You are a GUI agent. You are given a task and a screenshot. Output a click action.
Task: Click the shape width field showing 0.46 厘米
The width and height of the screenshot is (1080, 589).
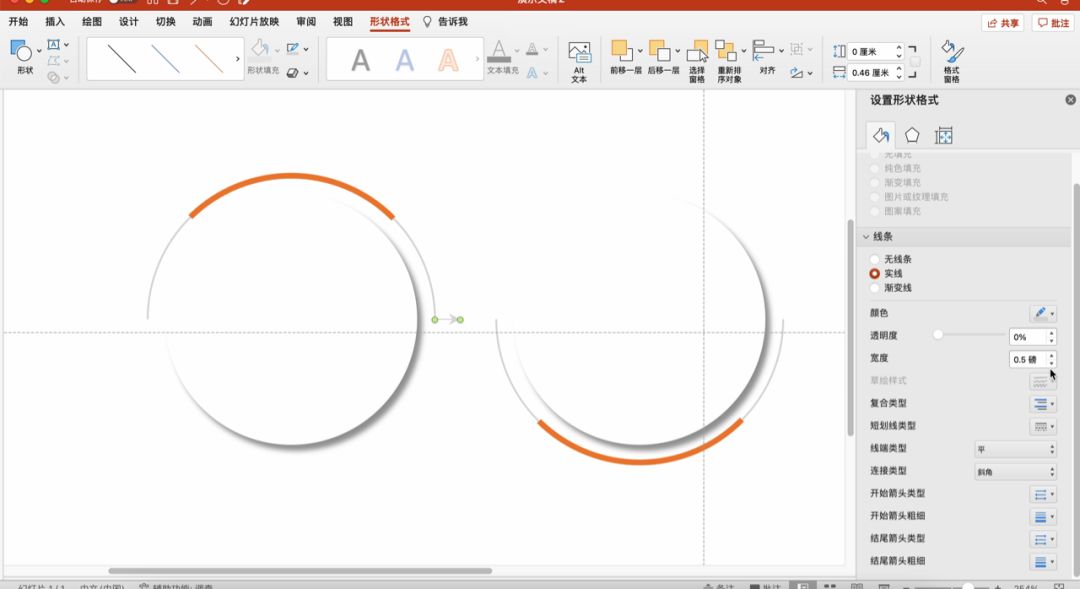coord(871,72)
